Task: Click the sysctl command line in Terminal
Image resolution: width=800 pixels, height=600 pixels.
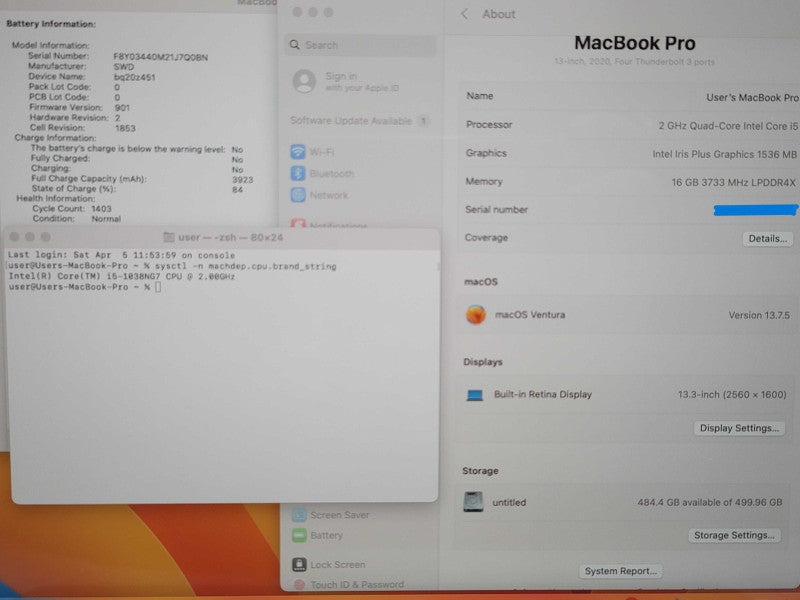Action: [172, 266]
